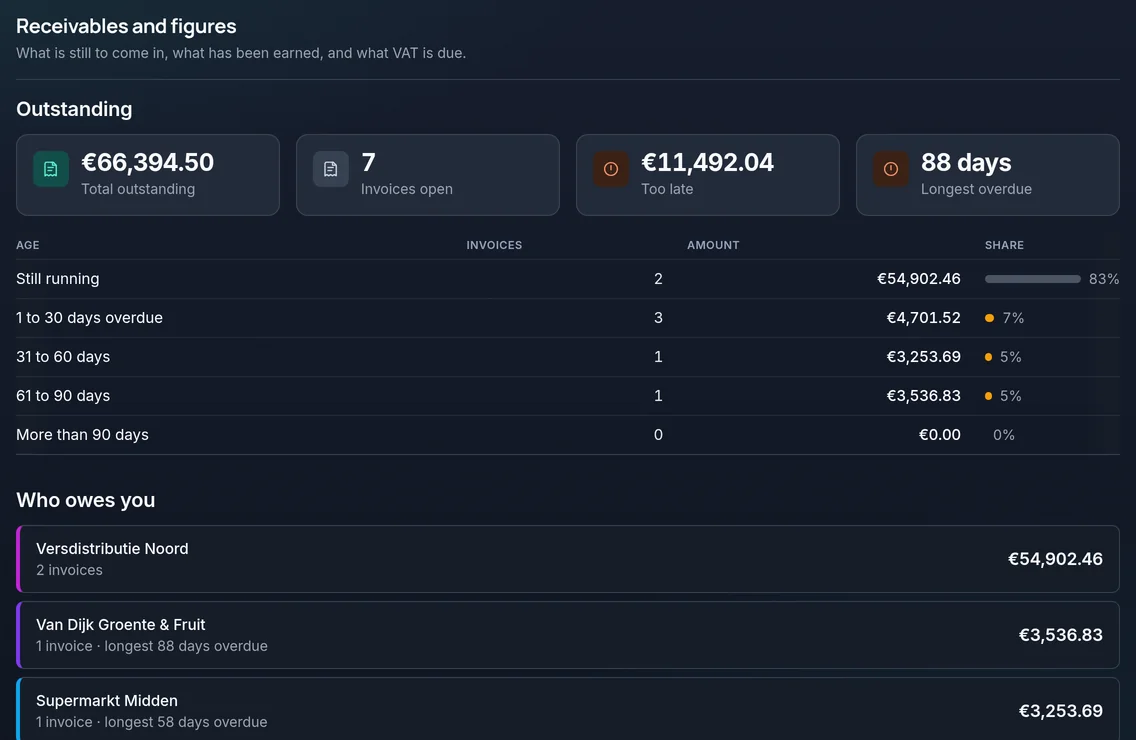Click the 'Who owes you' heading
The height and width of the screenshot is (740, 1136).
pos(85,500)
